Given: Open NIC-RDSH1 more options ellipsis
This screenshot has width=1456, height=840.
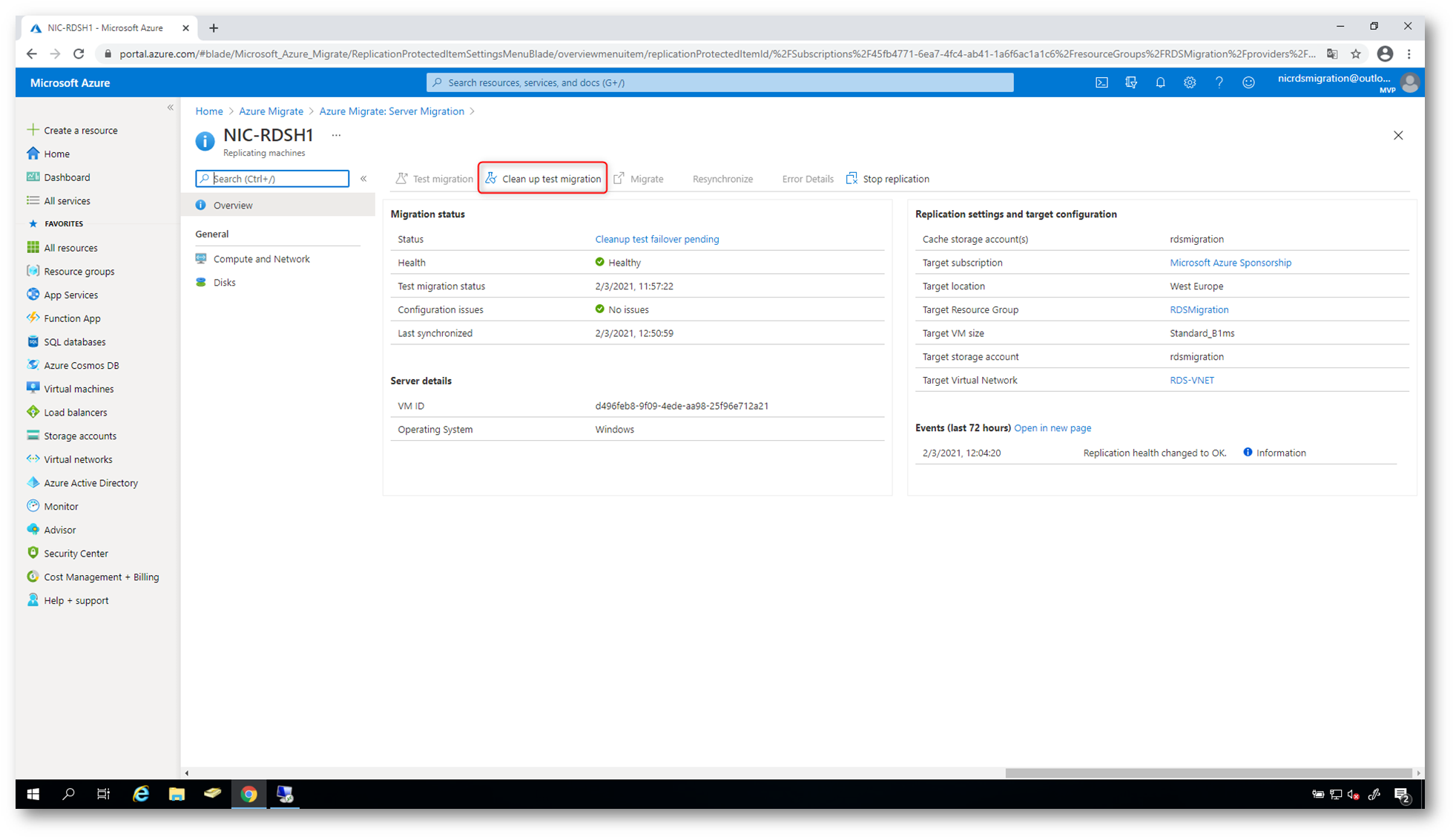Looking at the screenshot, I should click(x=336, y=135).
